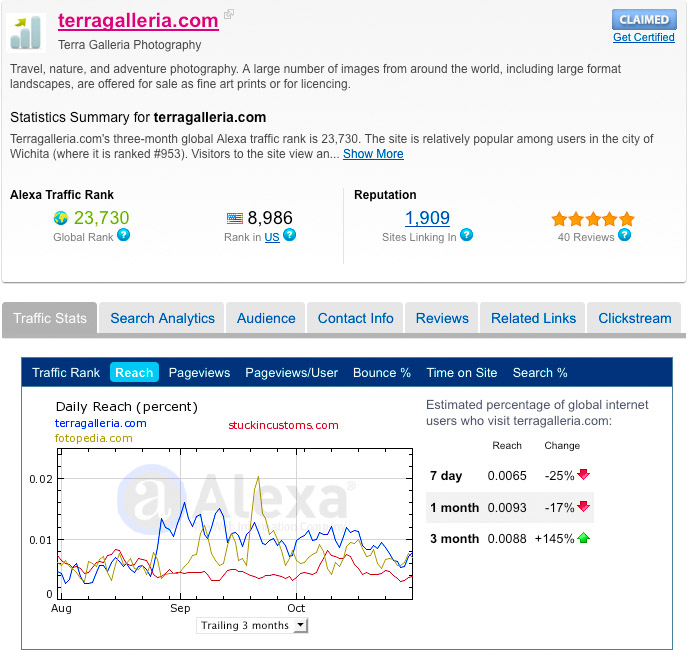Open the Audience tab
This screenshot has height=650, width=689.
(266, 318)
